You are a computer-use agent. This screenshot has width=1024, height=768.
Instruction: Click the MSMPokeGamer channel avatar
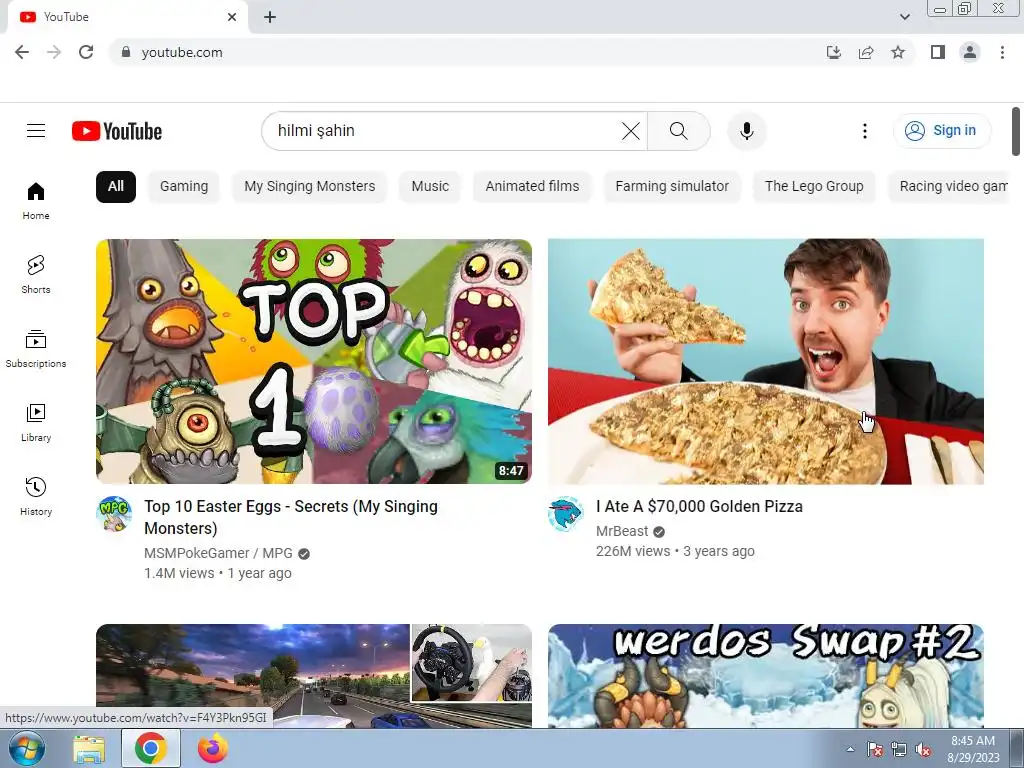pyautogui.click(x=114, y=513)
